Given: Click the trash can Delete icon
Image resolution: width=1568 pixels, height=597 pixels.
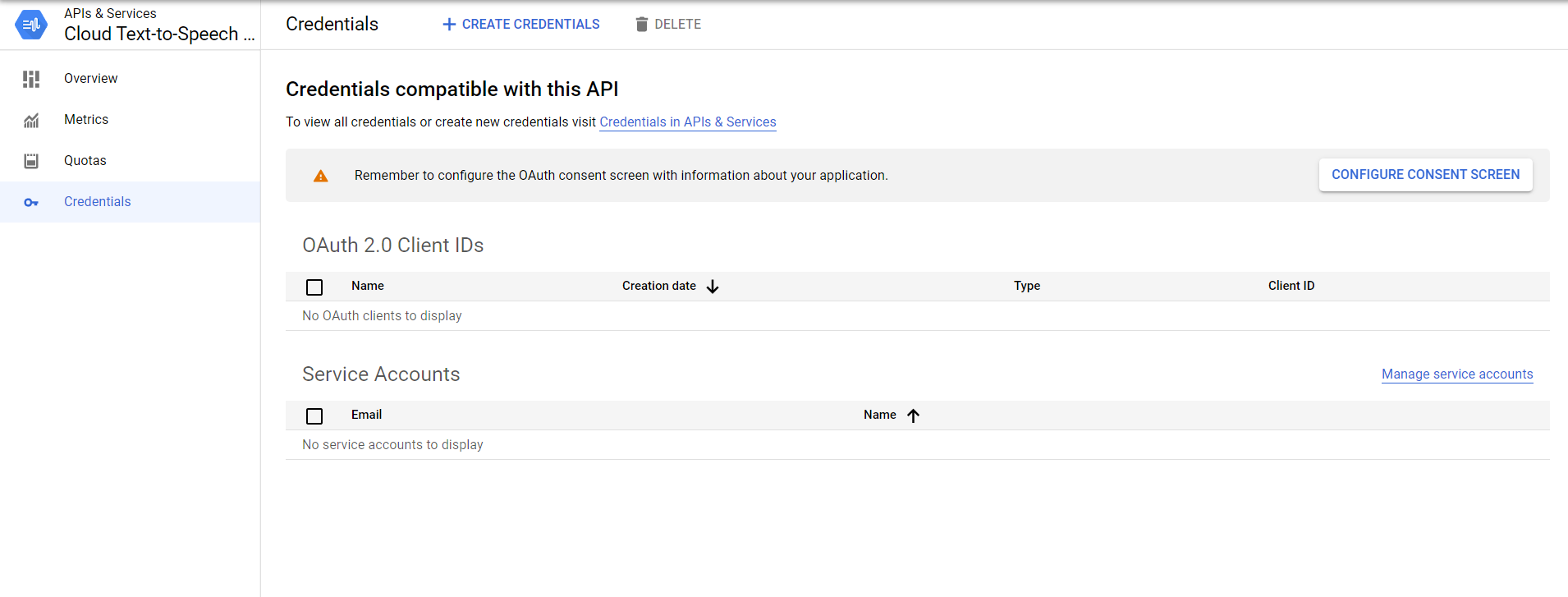Looking at the screenshot, I should coord(642,25).
